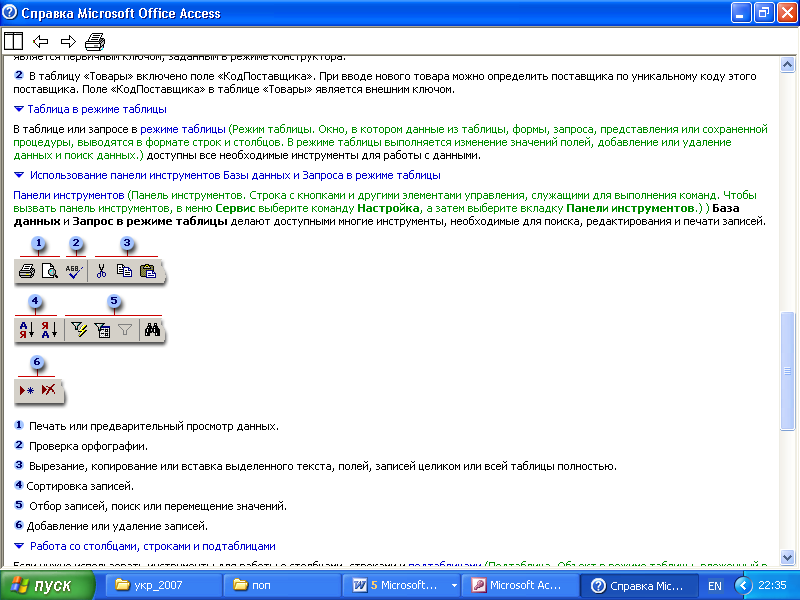Open the Windows 'пуск' Start menu

click(x=47, y=585)
